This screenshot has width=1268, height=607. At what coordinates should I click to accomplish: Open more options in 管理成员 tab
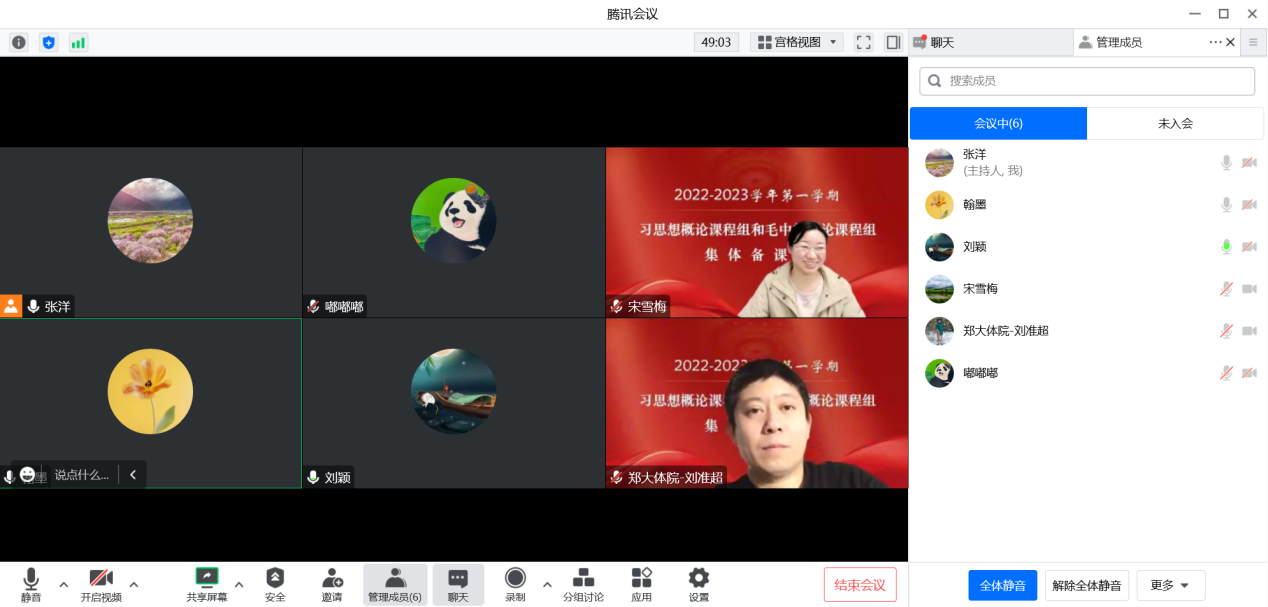point(1215,42)
